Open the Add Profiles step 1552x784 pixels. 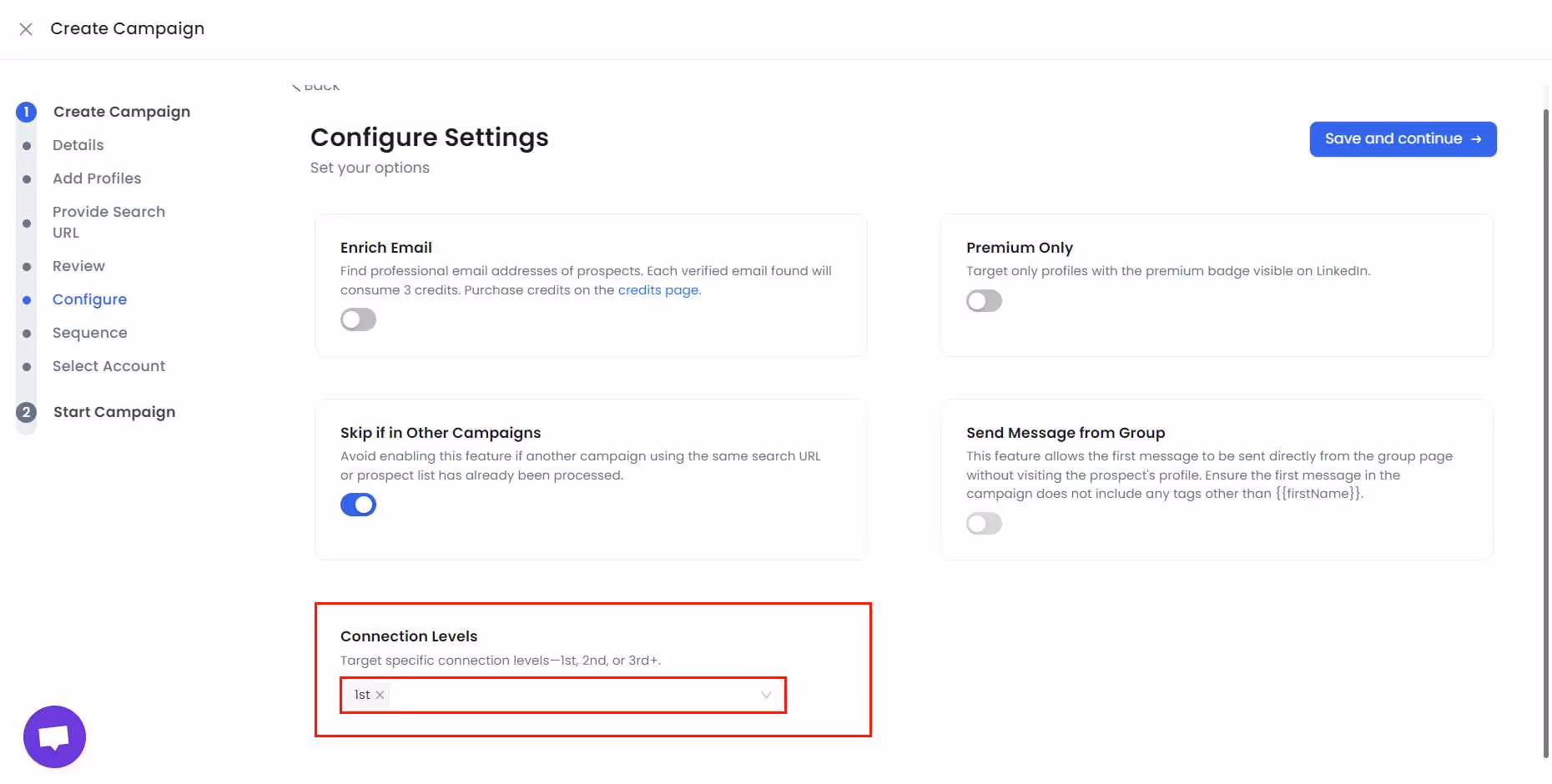click(97, 178)
